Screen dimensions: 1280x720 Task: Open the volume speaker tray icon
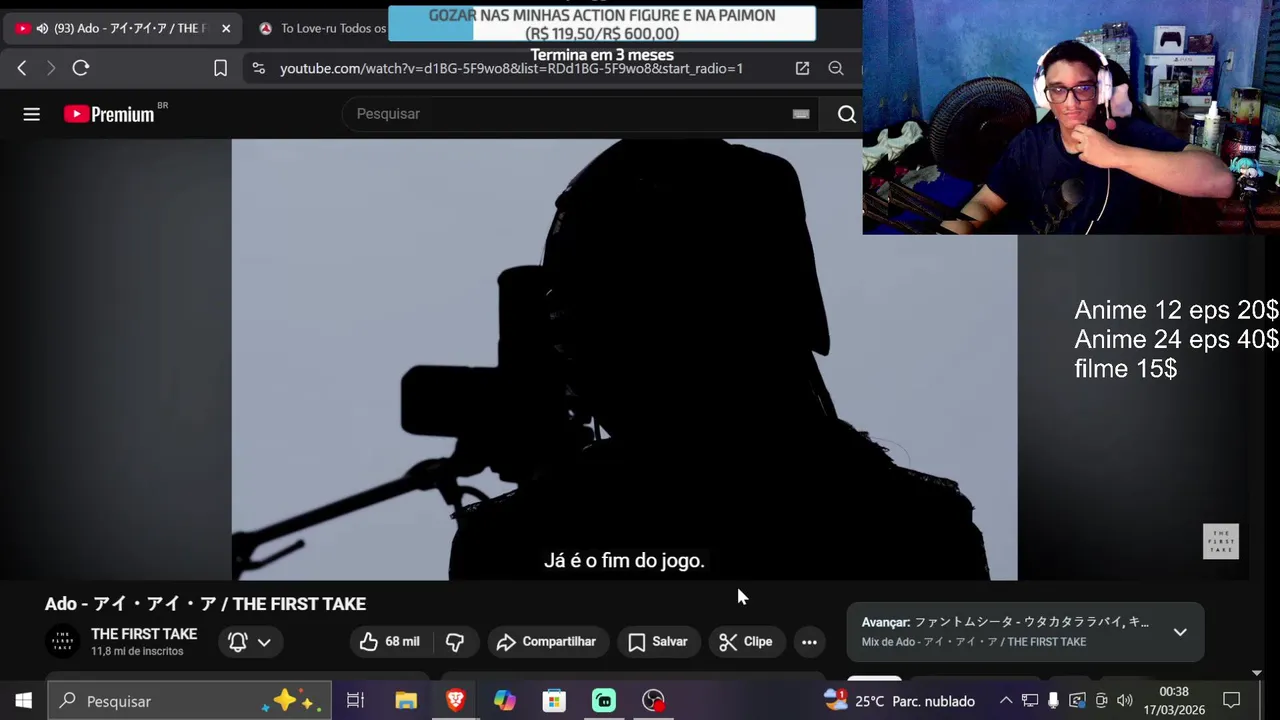click(x=1125, y=701)
